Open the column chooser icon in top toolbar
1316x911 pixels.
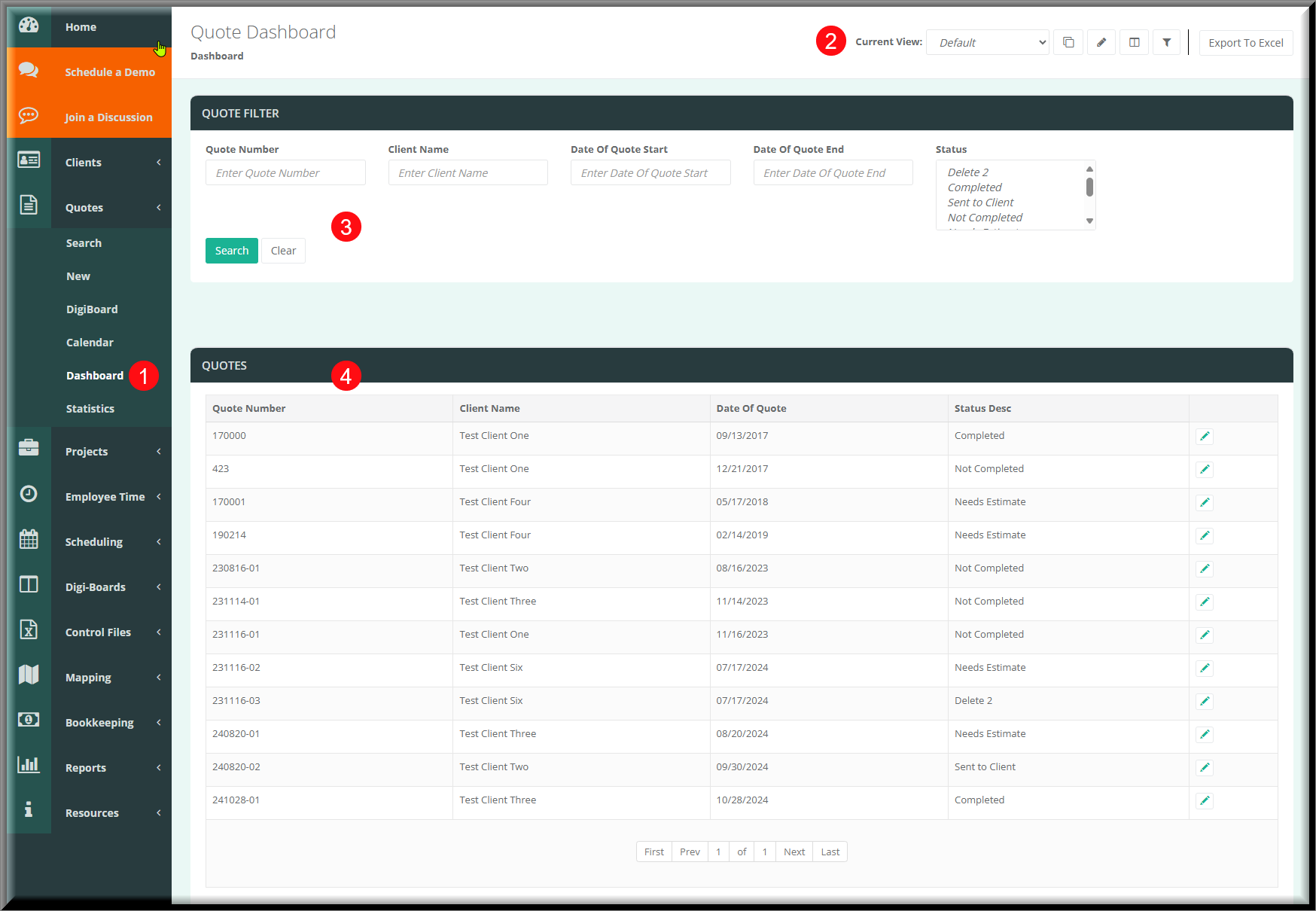coord(1134,43)
